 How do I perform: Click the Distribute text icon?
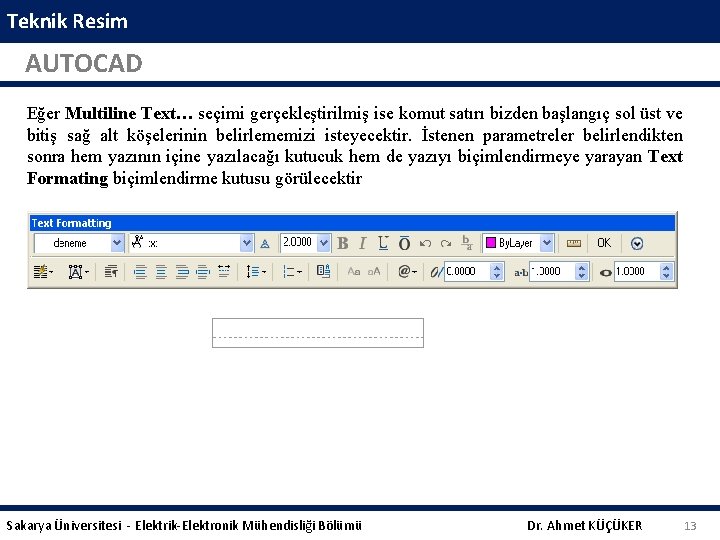[x=224, y=271]
